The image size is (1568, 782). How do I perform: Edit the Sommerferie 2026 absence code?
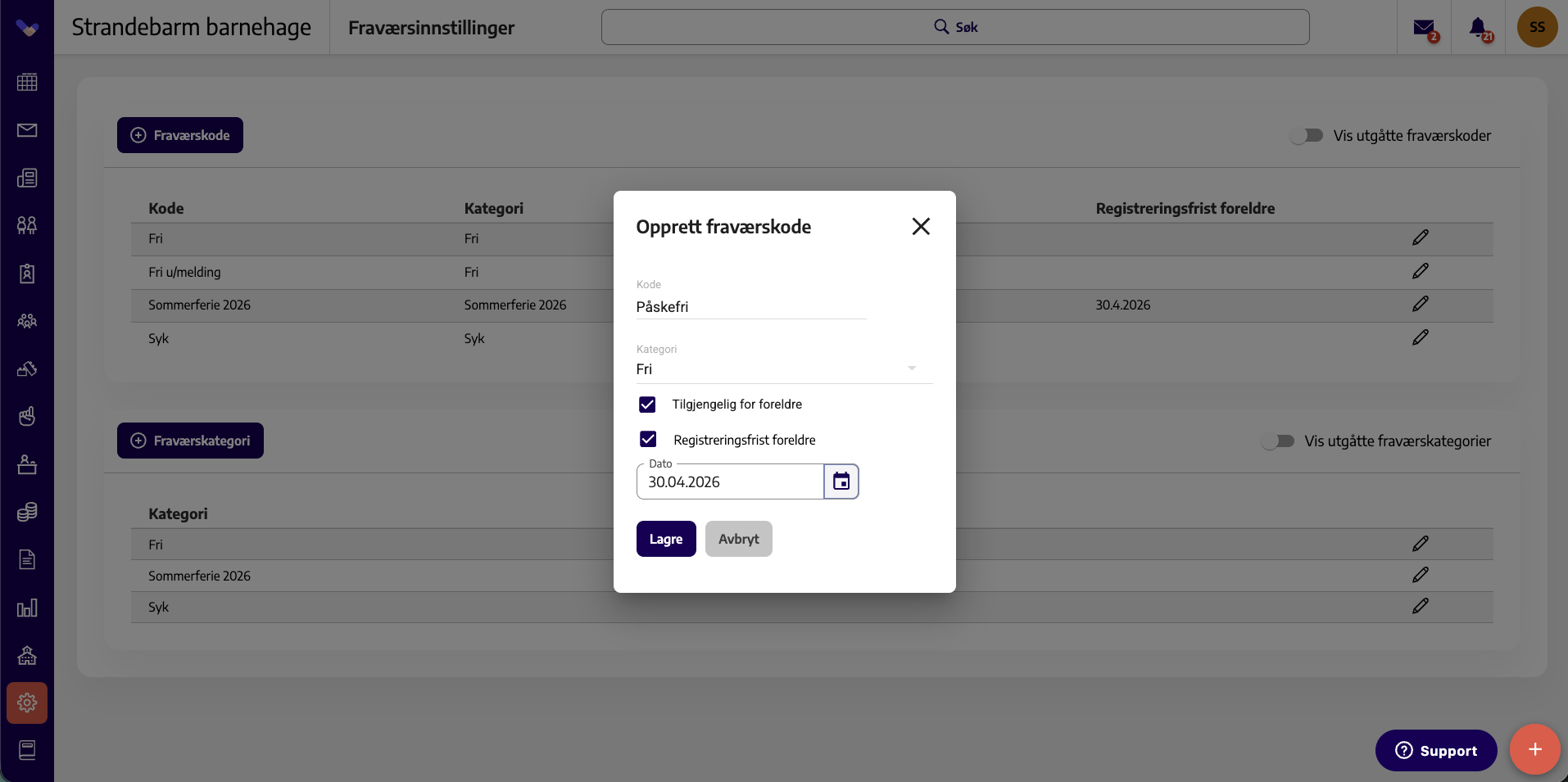(1420, 304)
